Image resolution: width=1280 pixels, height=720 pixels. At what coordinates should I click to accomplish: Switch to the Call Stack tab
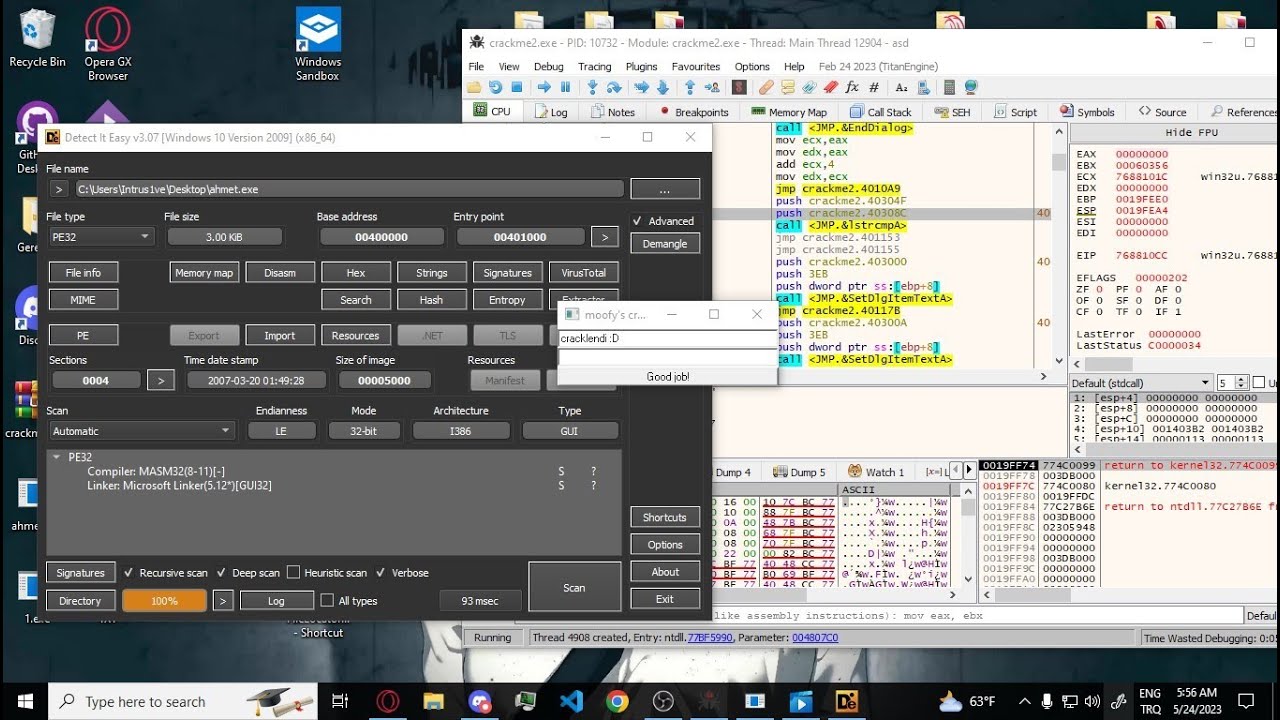tap(880, 112)
